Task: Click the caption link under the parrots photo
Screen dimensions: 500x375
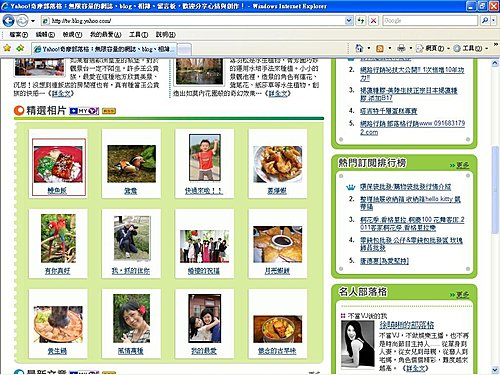Action: (57, 271)
